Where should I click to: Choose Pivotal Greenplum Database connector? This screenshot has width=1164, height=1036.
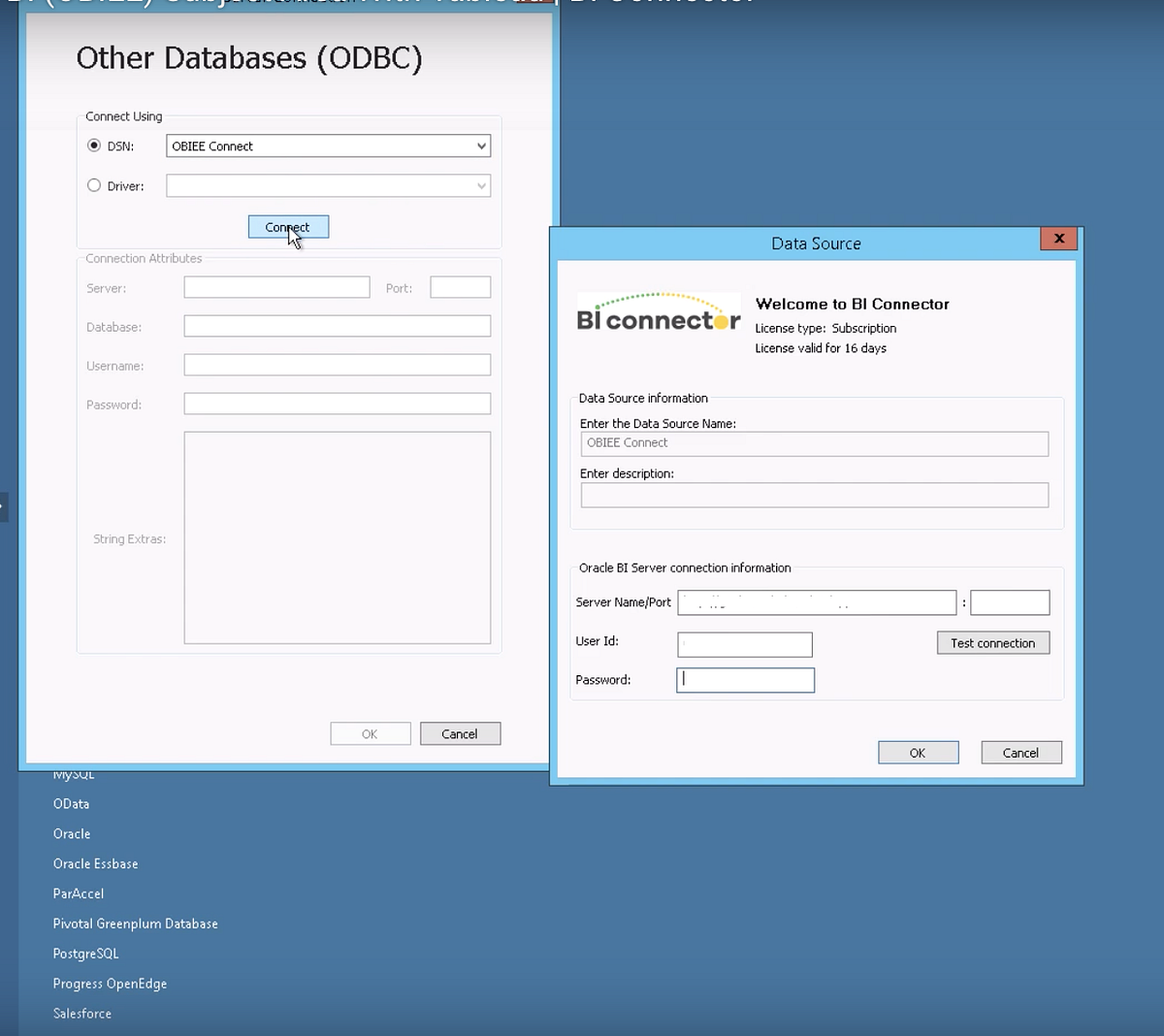135,923
